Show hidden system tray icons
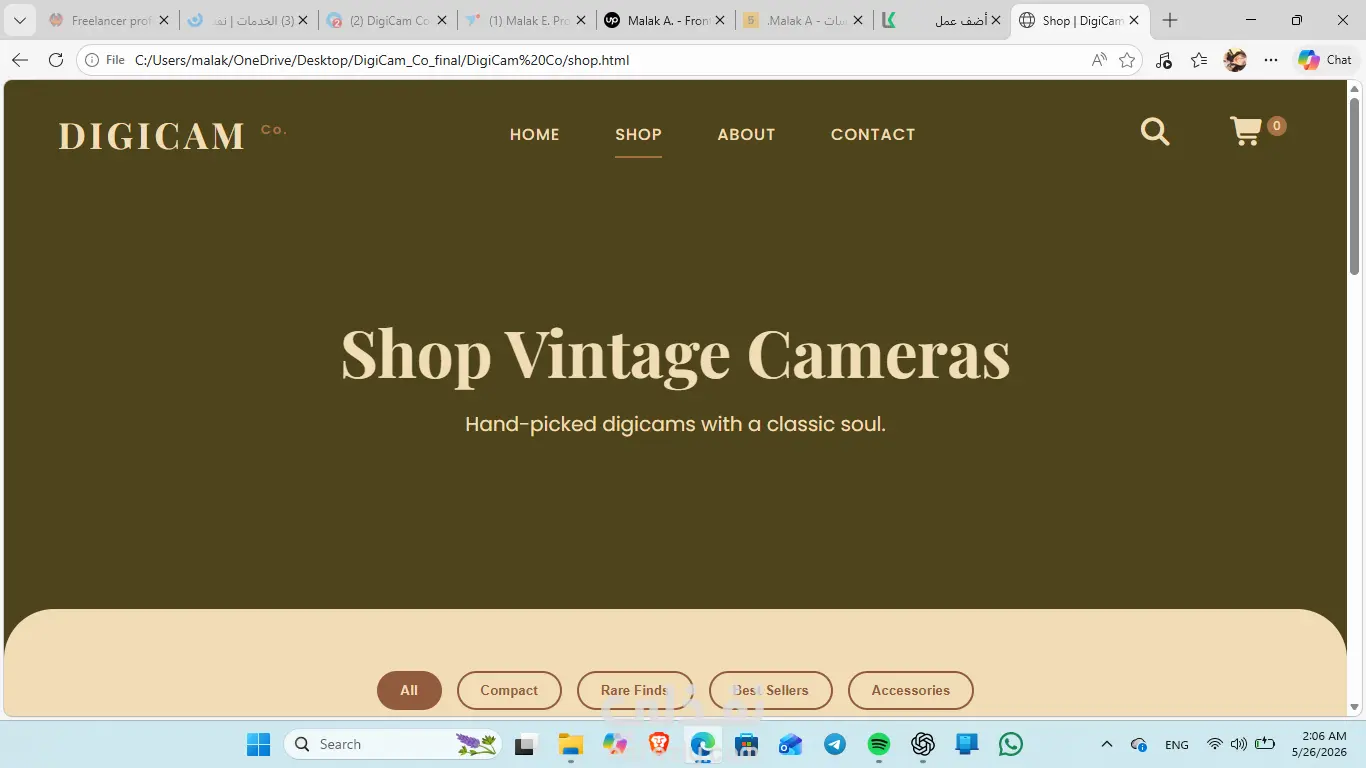Screen dimensions: 1366x768 click(1107, 744)
